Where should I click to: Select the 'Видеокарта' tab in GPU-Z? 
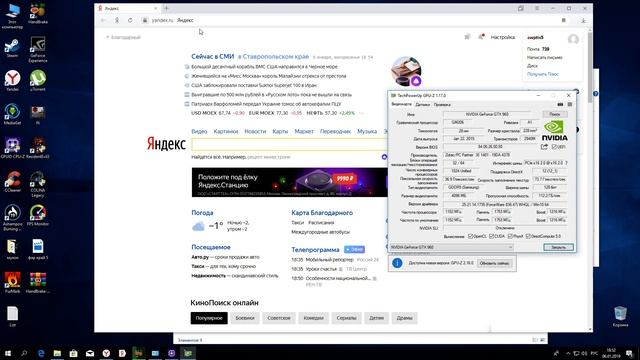pos(402,104)
